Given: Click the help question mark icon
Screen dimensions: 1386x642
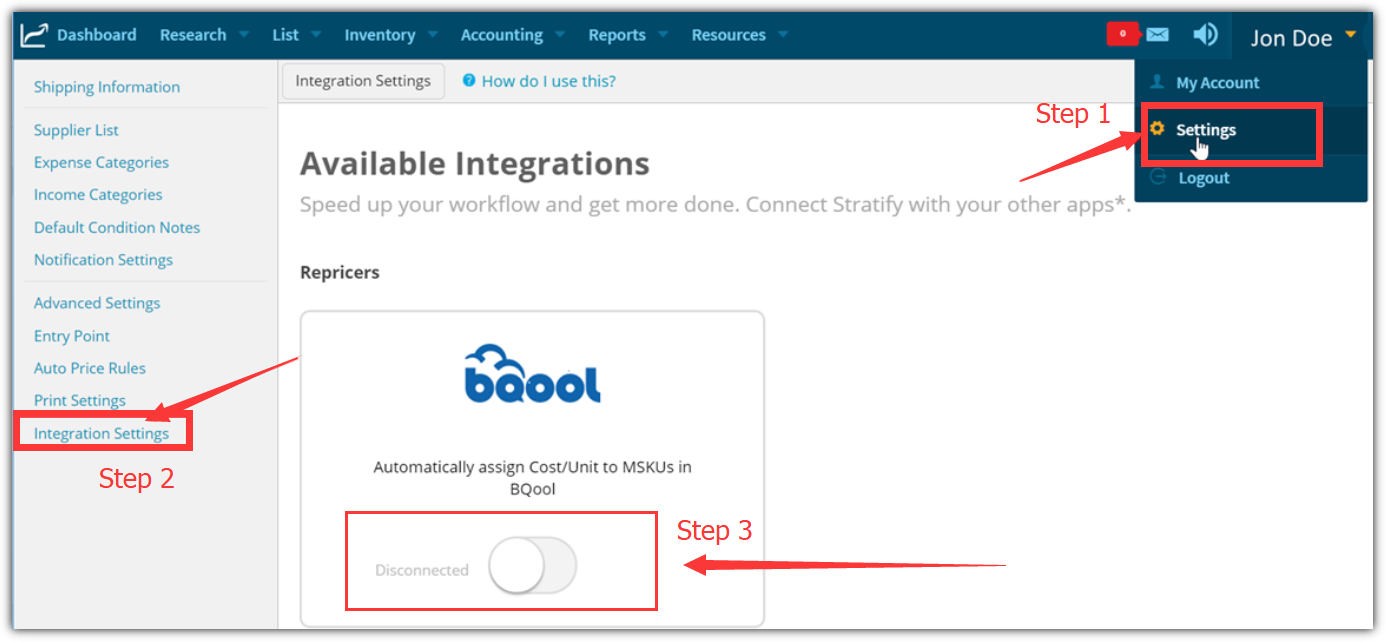Looking at the screenshot, I should [x=468, y=81].
